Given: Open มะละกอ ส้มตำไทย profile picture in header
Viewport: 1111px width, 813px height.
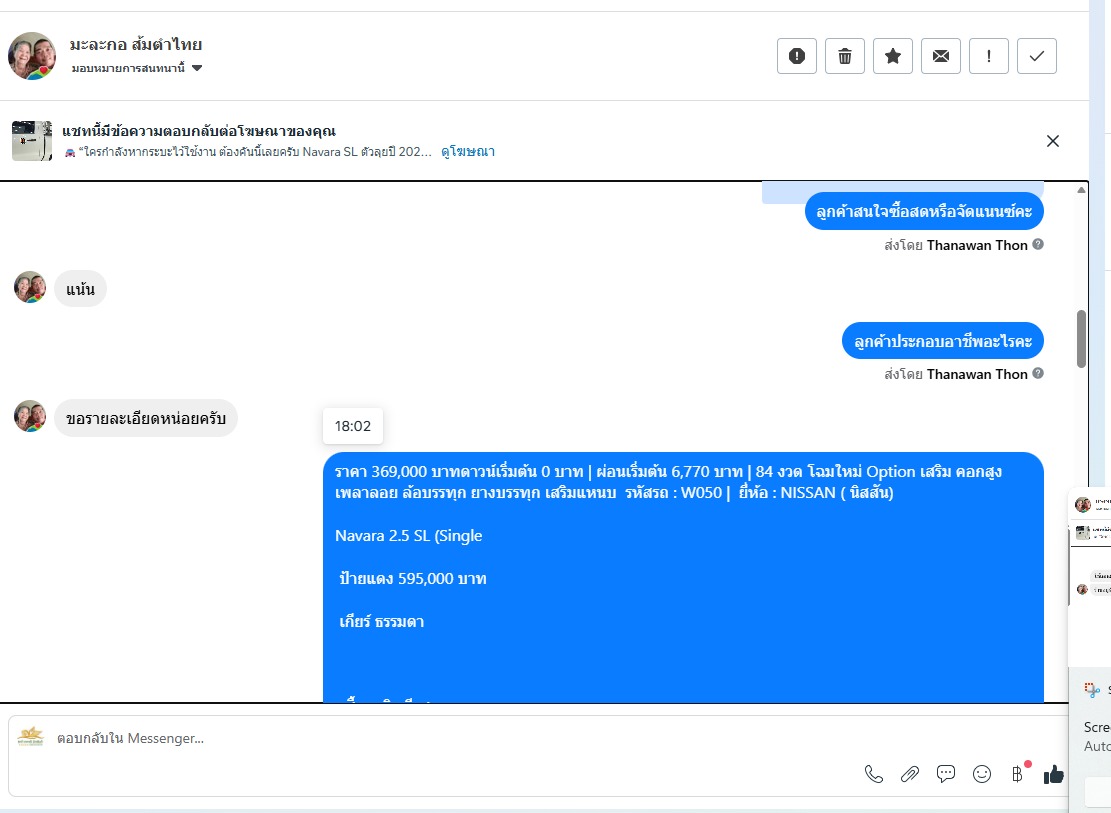Looking at the screenshot, I should pos(32,56).
